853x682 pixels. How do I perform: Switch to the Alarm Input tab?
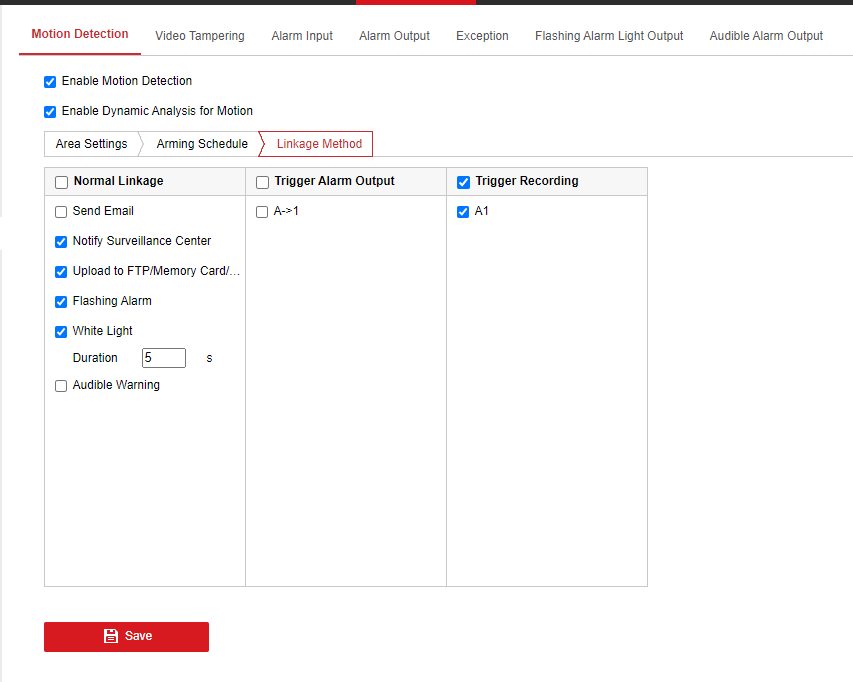tap(302, 36)
